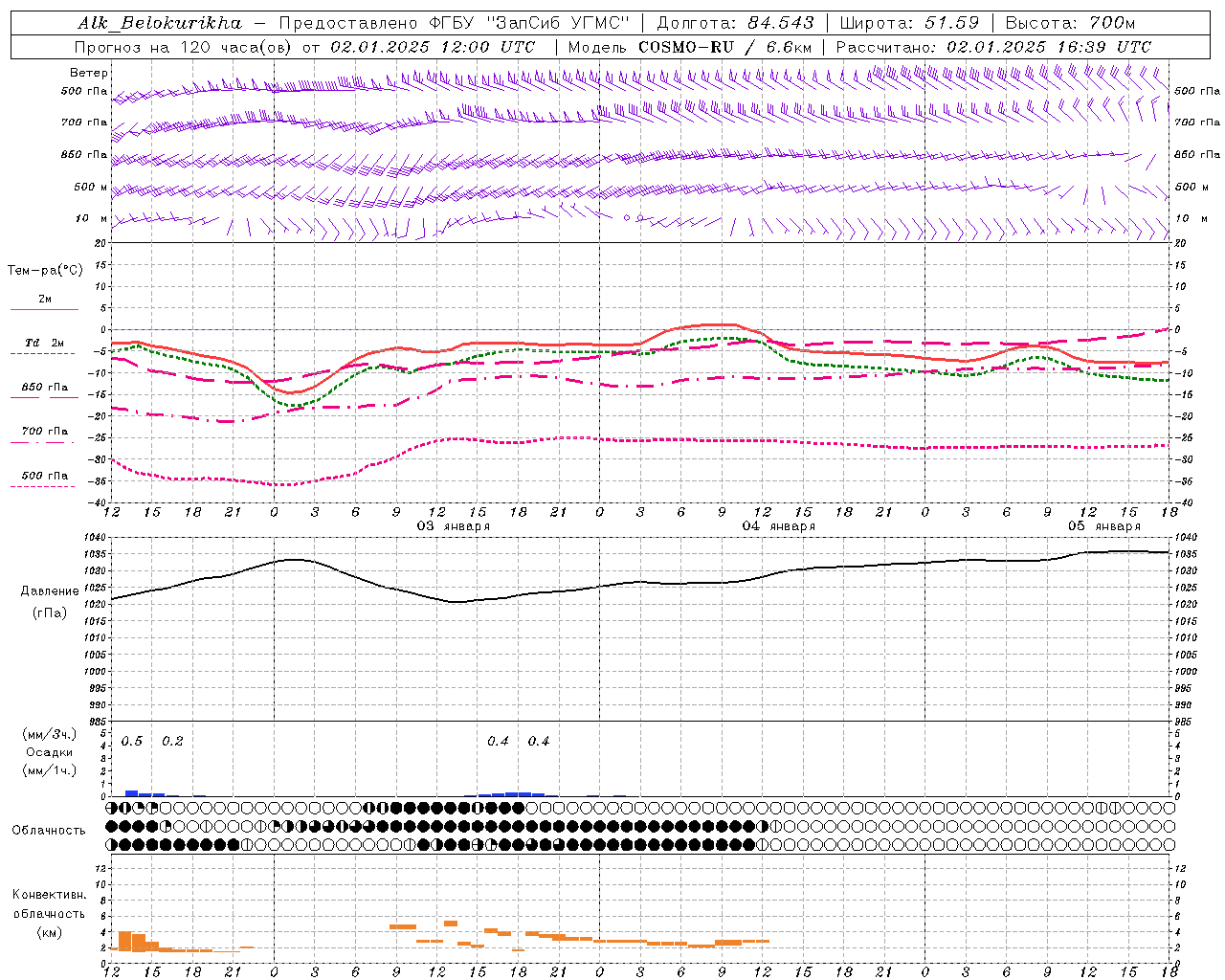This screenshot has height=980, width=1225.
Task: Click the 'Облачность' cloud cover label
Action: pos(49,831)
